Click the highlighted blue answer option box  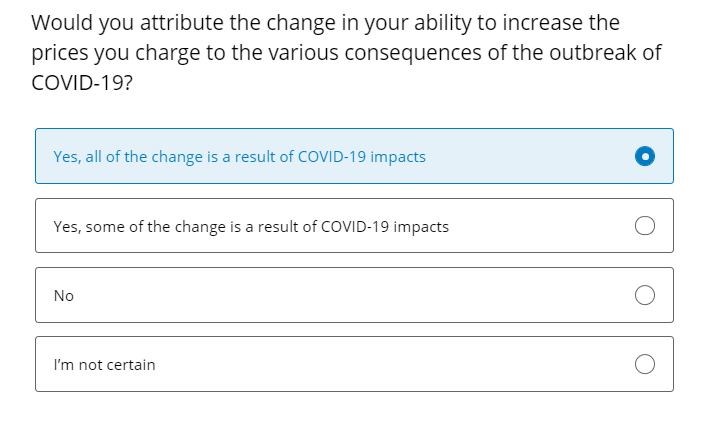click(x=355, y=156)
